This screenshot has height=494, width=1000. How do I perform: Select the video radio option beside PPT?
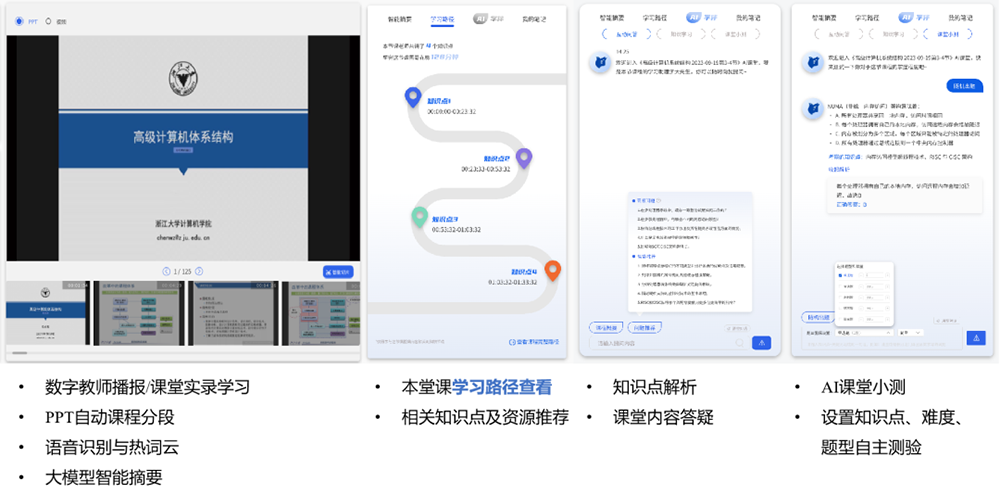tap(48, 19)
